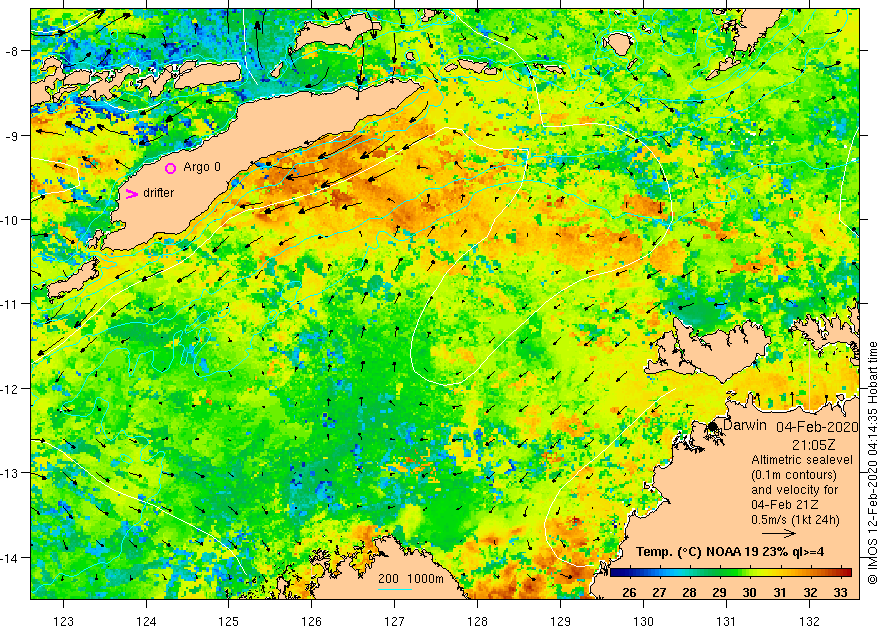Click the magenta drifter arrow marker

131,194
